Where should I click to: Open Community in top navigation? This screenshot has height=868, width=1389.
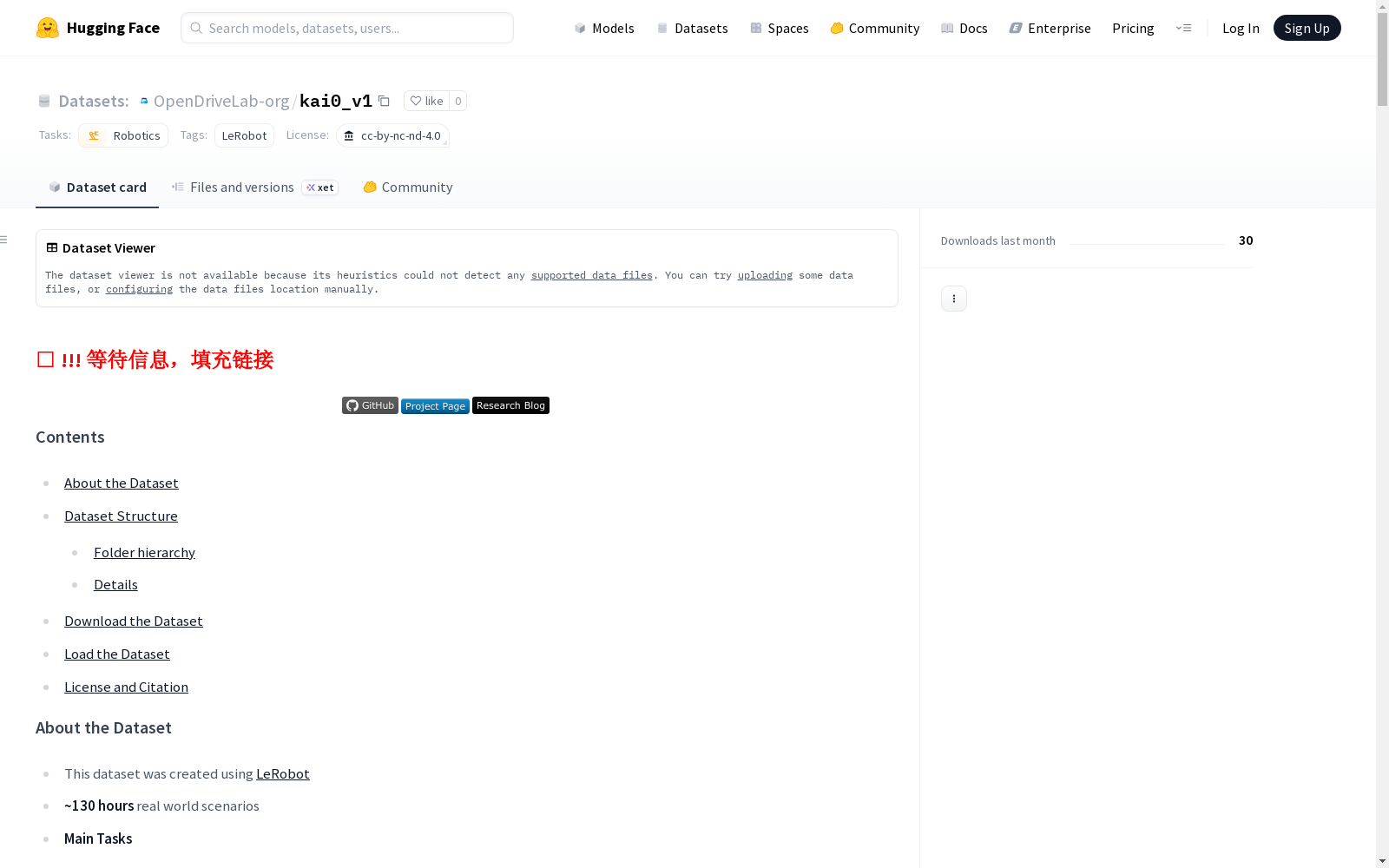click(x=875, y=28)
